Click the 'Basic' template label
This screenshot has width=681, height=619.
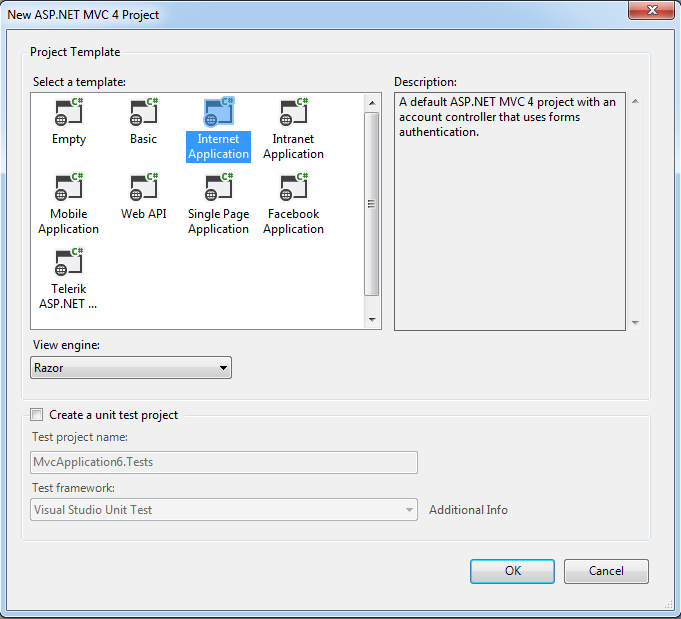tap(143, 139)
